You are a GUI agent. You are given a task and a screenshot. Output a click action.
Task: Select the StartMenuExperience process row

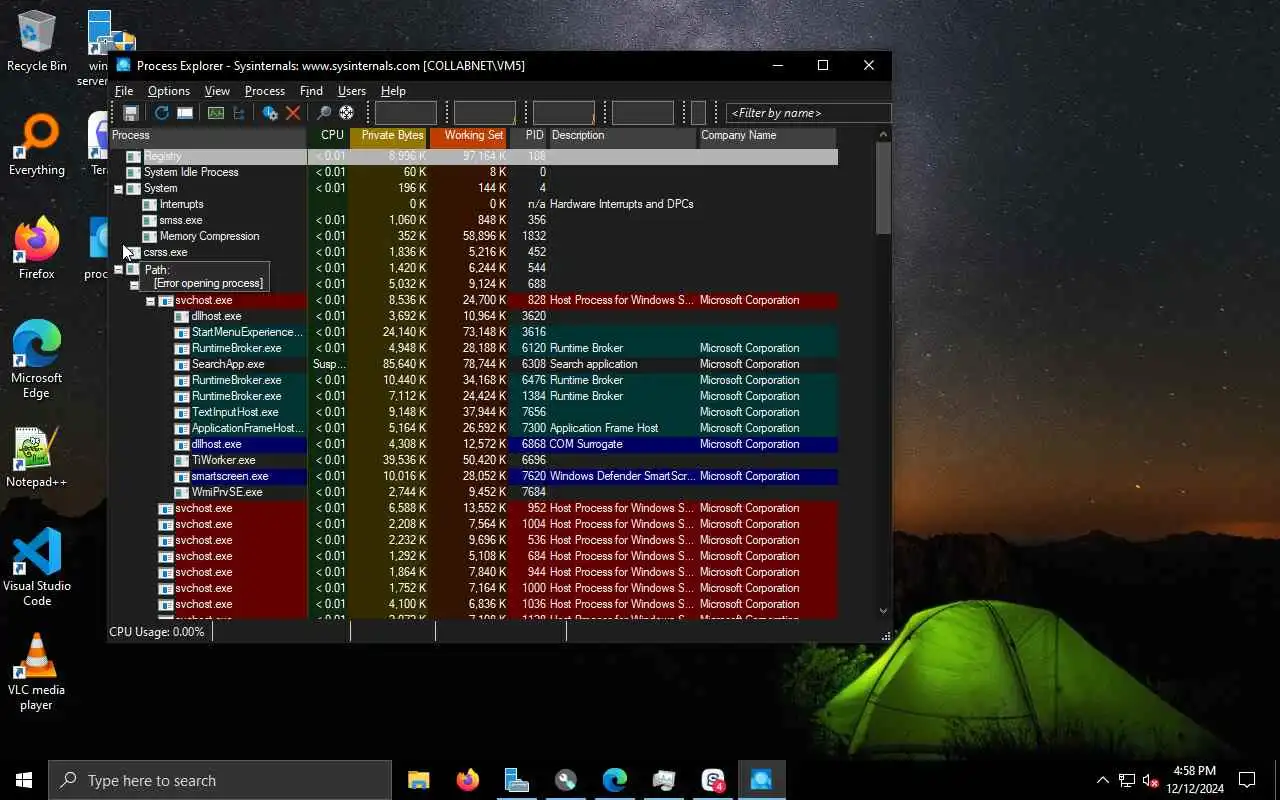click(473, 332)
